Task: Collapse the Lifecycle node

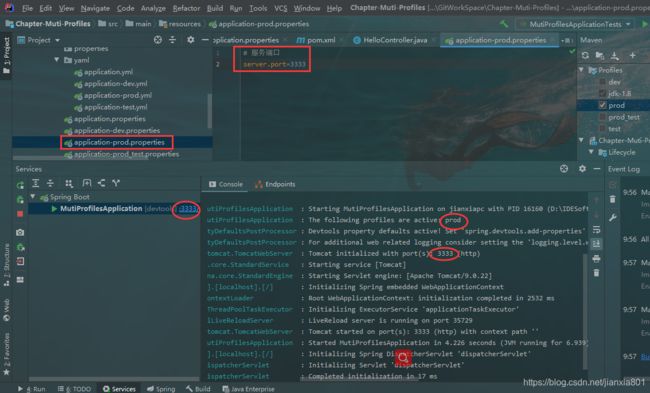Action: tap(591, 152)
